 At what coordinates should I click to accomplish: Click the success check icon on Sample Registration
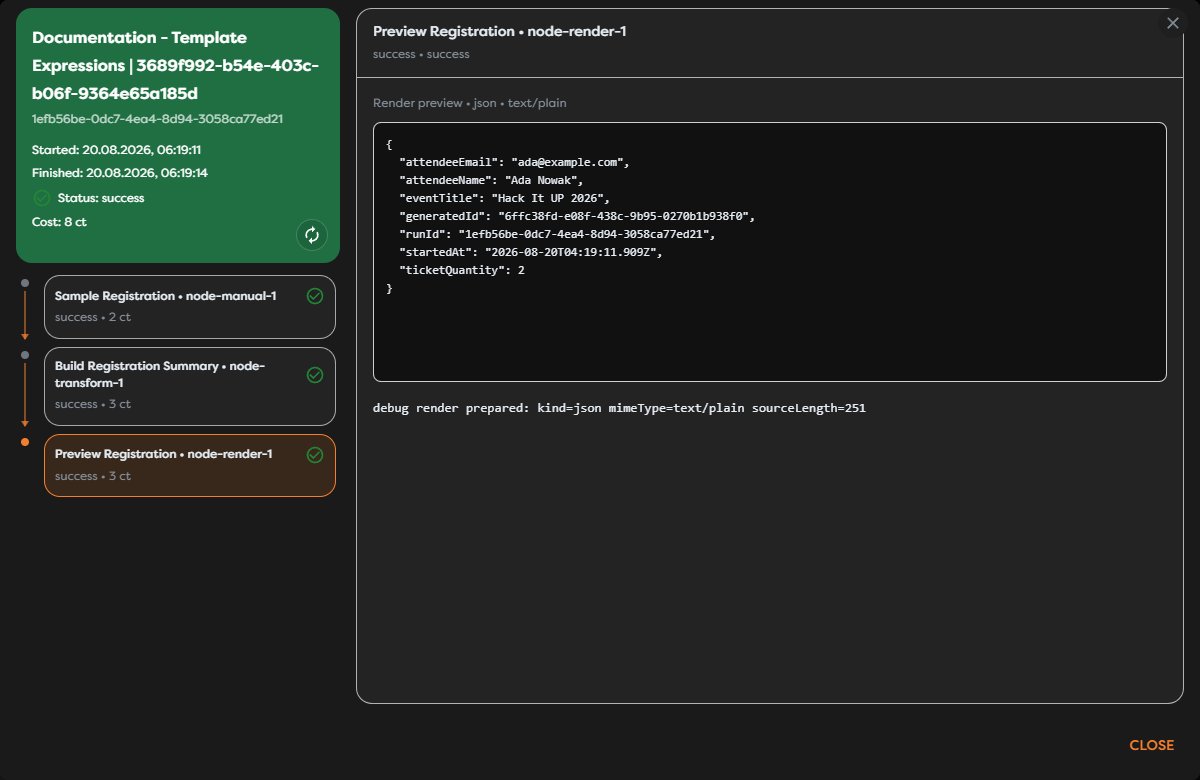pos(315,296)
